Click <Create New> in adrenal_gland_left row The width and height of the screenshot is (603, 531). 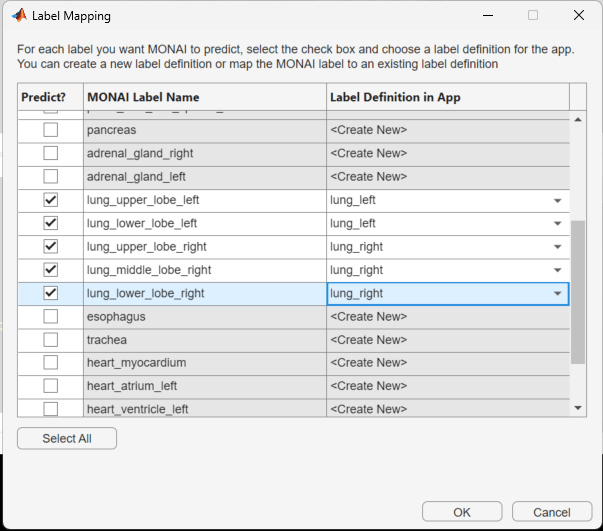click(x=448, y=176)
